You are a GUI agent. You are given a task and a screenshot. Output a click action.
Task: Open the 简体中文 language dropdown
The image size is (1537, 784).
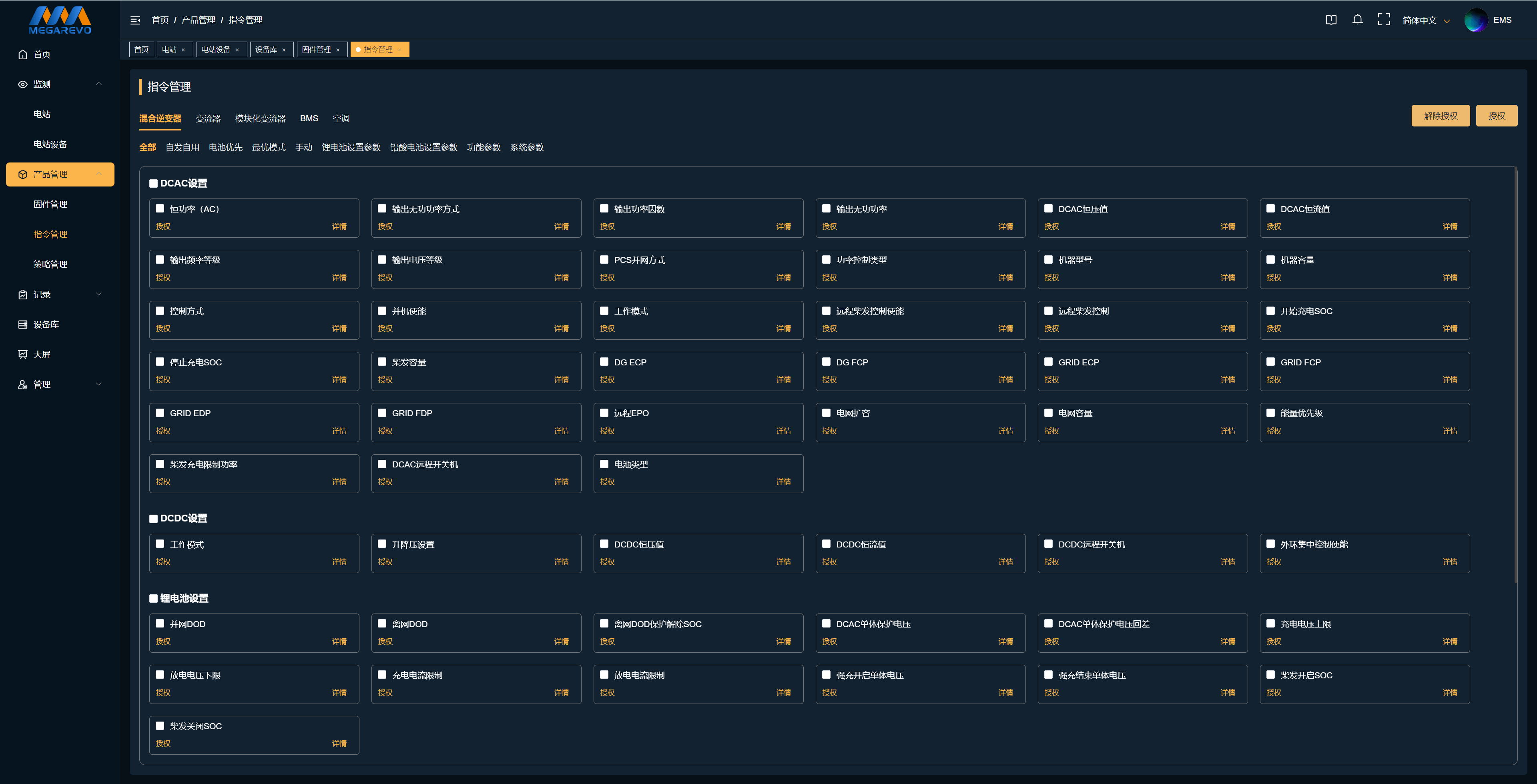click(x=1425, y=20)
